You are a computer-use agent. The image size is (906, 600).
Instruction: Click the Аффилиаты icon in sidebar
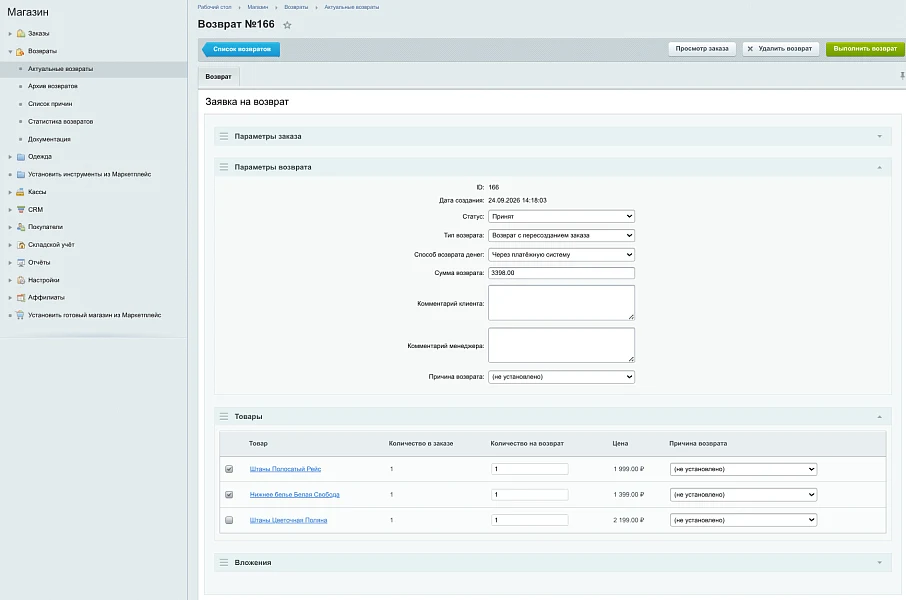click(21, 298)
